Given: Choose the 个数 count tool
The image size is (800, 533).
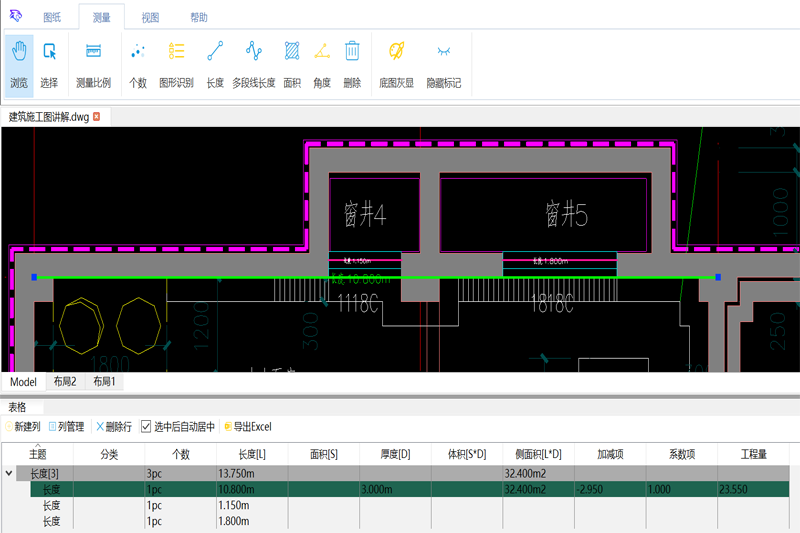Looking at the screenshot, I should 138,63.
